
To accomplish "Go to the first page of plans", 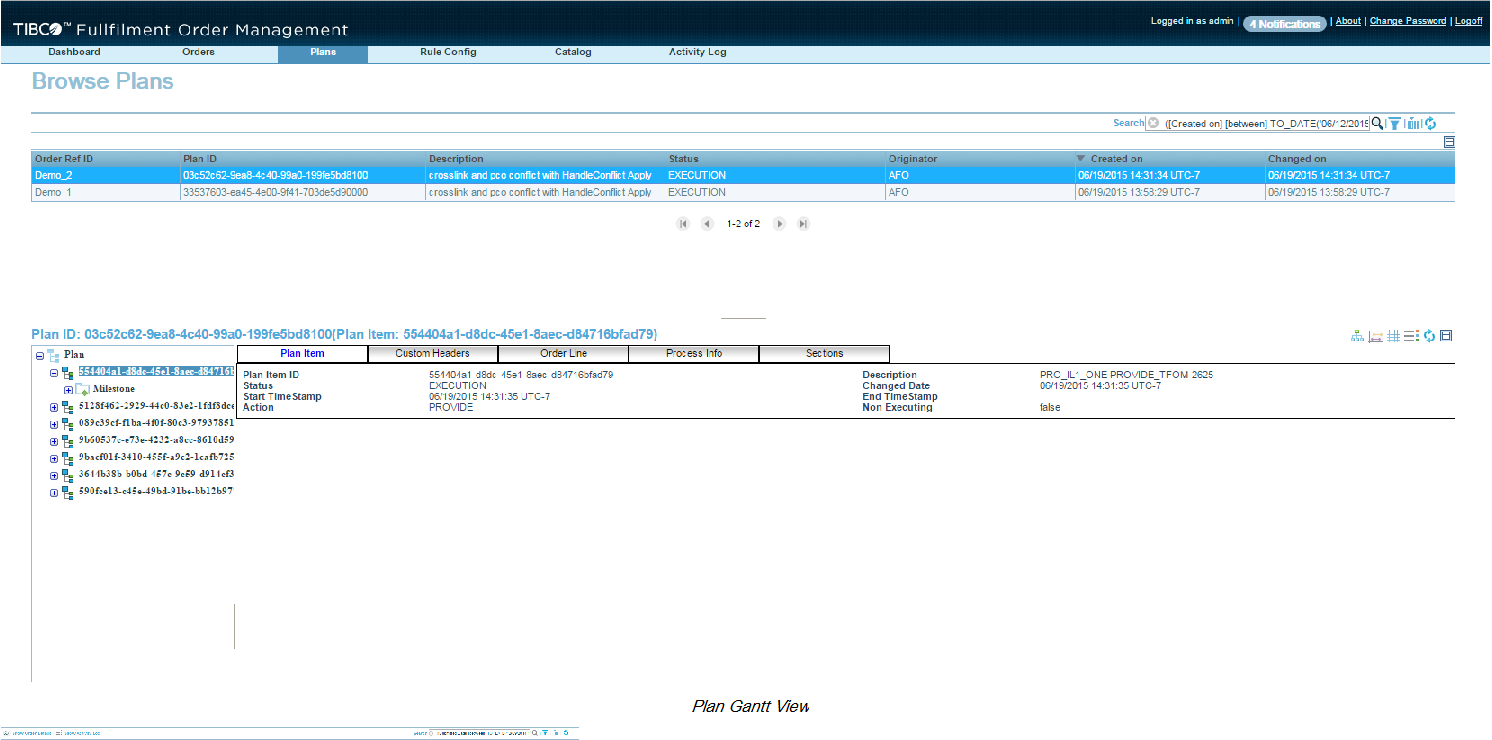I will (683, 224).
